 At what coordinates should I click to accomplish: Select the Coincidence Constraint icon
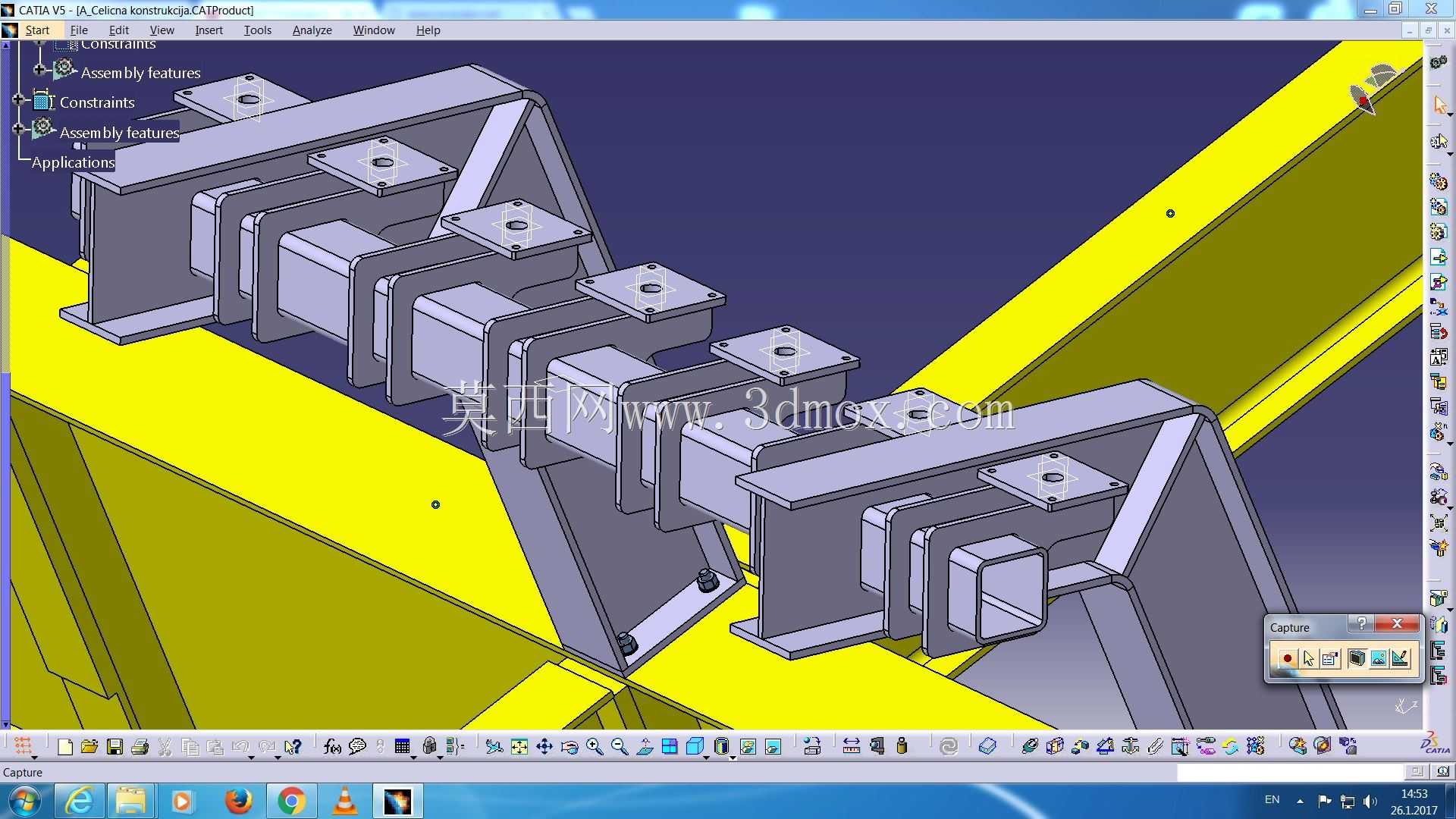1030,747
